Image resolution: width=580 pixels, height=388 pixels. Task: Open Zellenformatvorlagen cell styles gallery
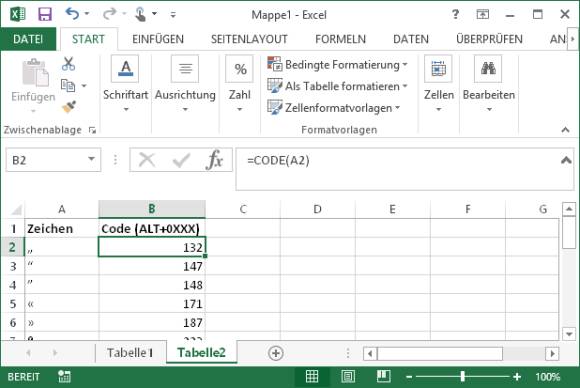(x=334, y=108)
